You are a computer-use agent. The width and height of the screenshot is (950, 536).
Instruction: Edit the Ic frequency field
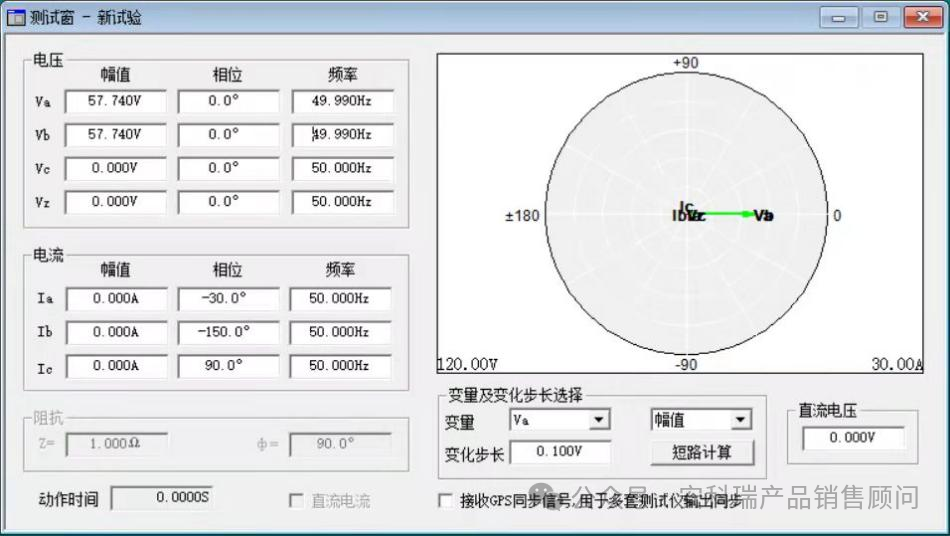340,366
